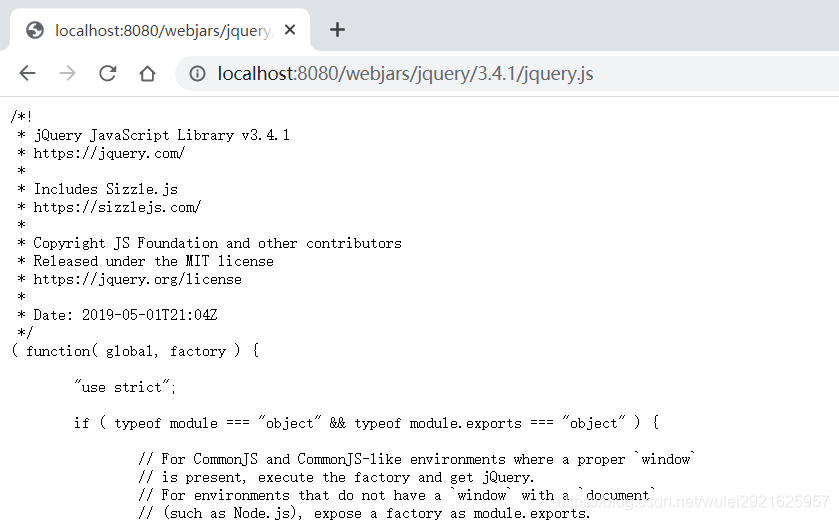
Task: Click the comment 'is present, execute the factory'
Action: (x=336, y=477)
